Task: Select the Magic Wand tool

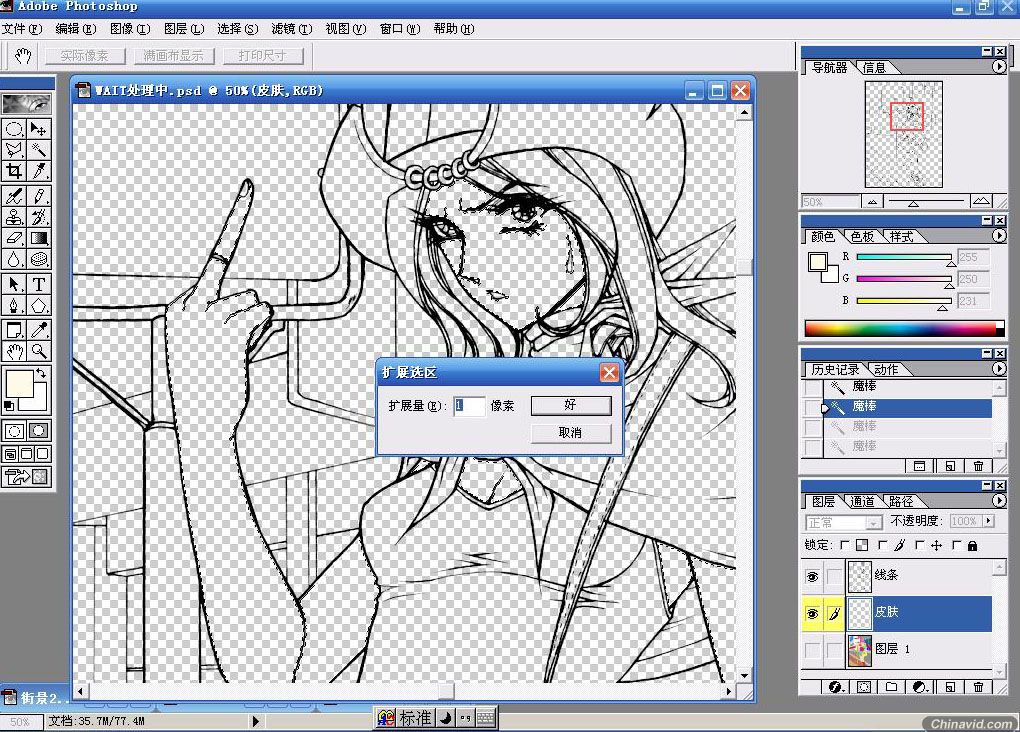Action: click(x=39, y=150)
